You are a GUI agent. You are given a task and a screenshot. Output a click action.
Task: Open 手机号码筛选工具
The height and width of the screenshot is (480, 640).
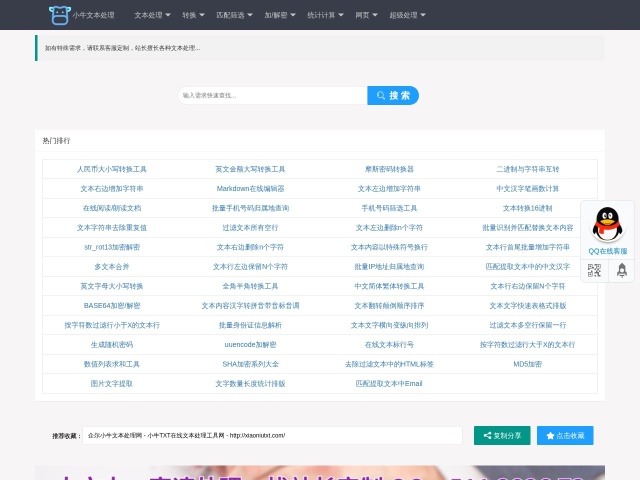click(x=389, y=208)
